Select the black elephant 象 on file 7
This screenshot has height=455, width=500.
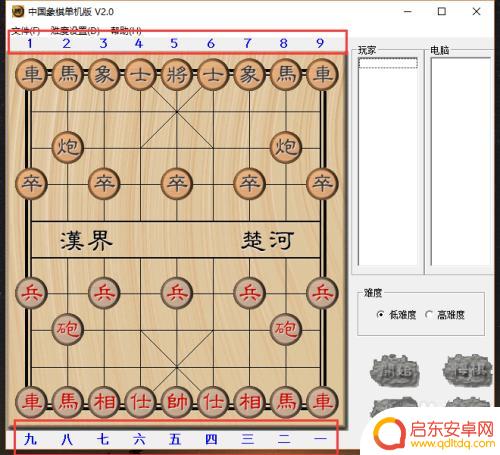point(249,74)
